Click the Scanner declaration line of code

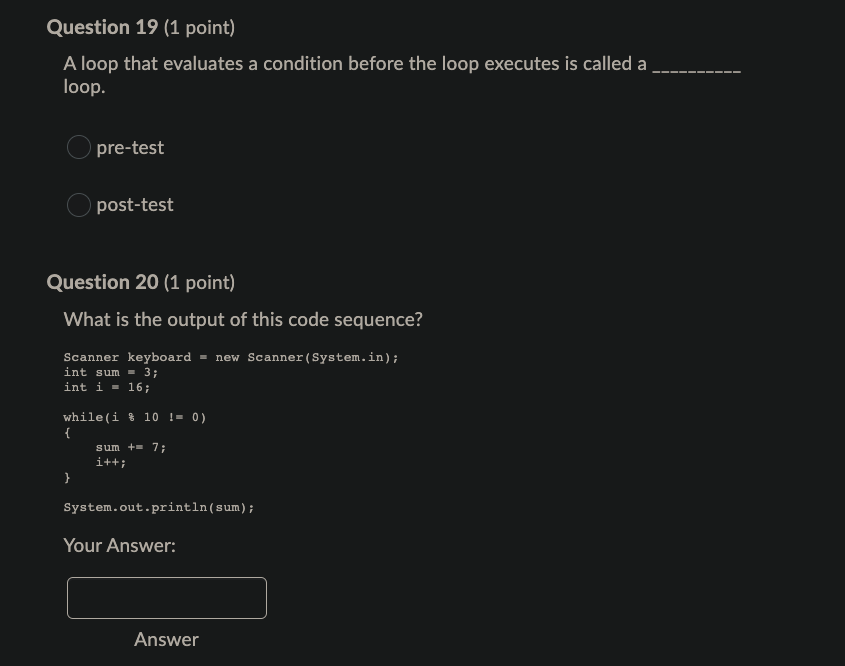[230, 357]
